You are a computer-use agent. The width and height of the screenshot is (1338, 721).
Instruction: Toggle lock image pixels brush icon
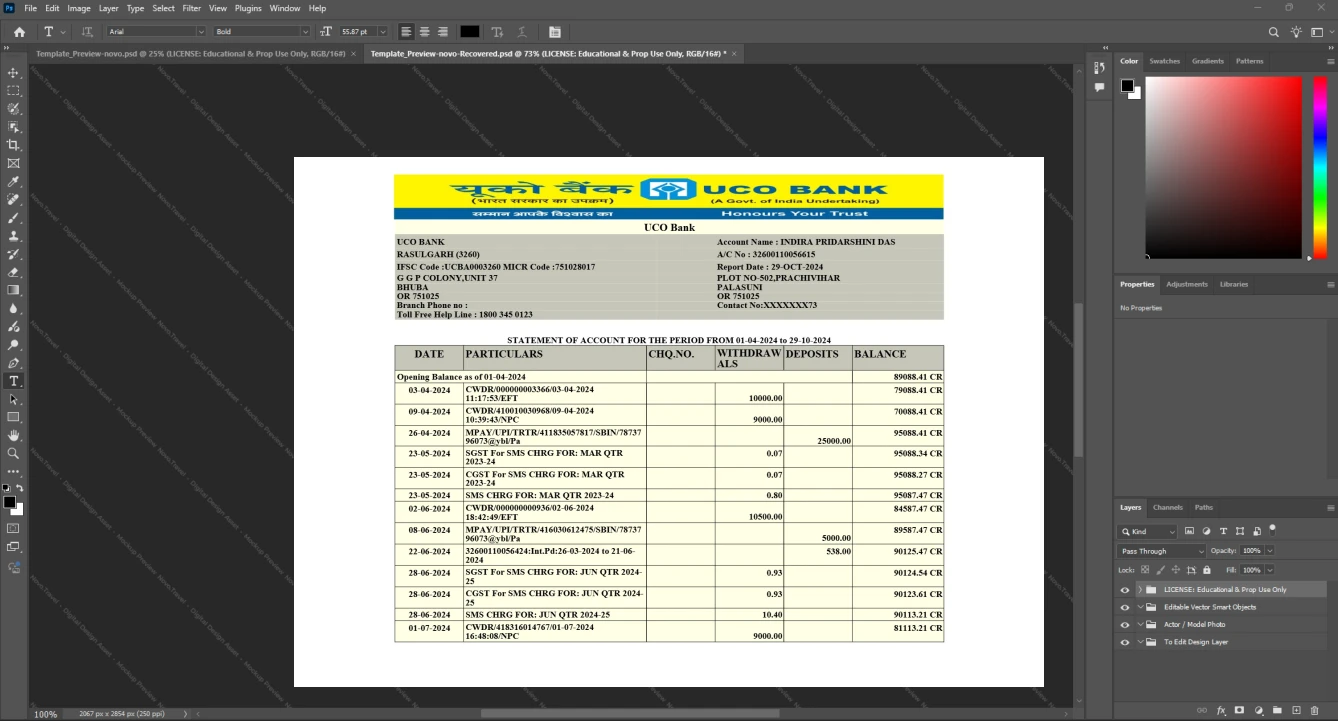(x=1160, y=570)
